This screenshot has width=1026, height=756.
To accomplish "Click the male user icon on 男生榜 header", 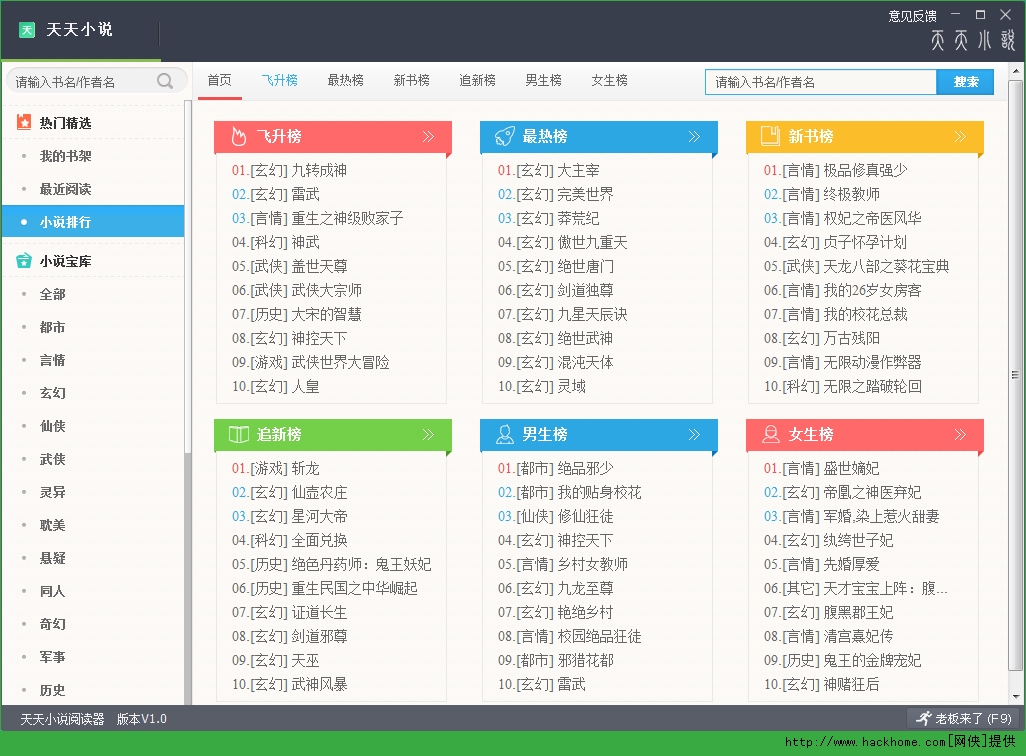I will point(504,434).
